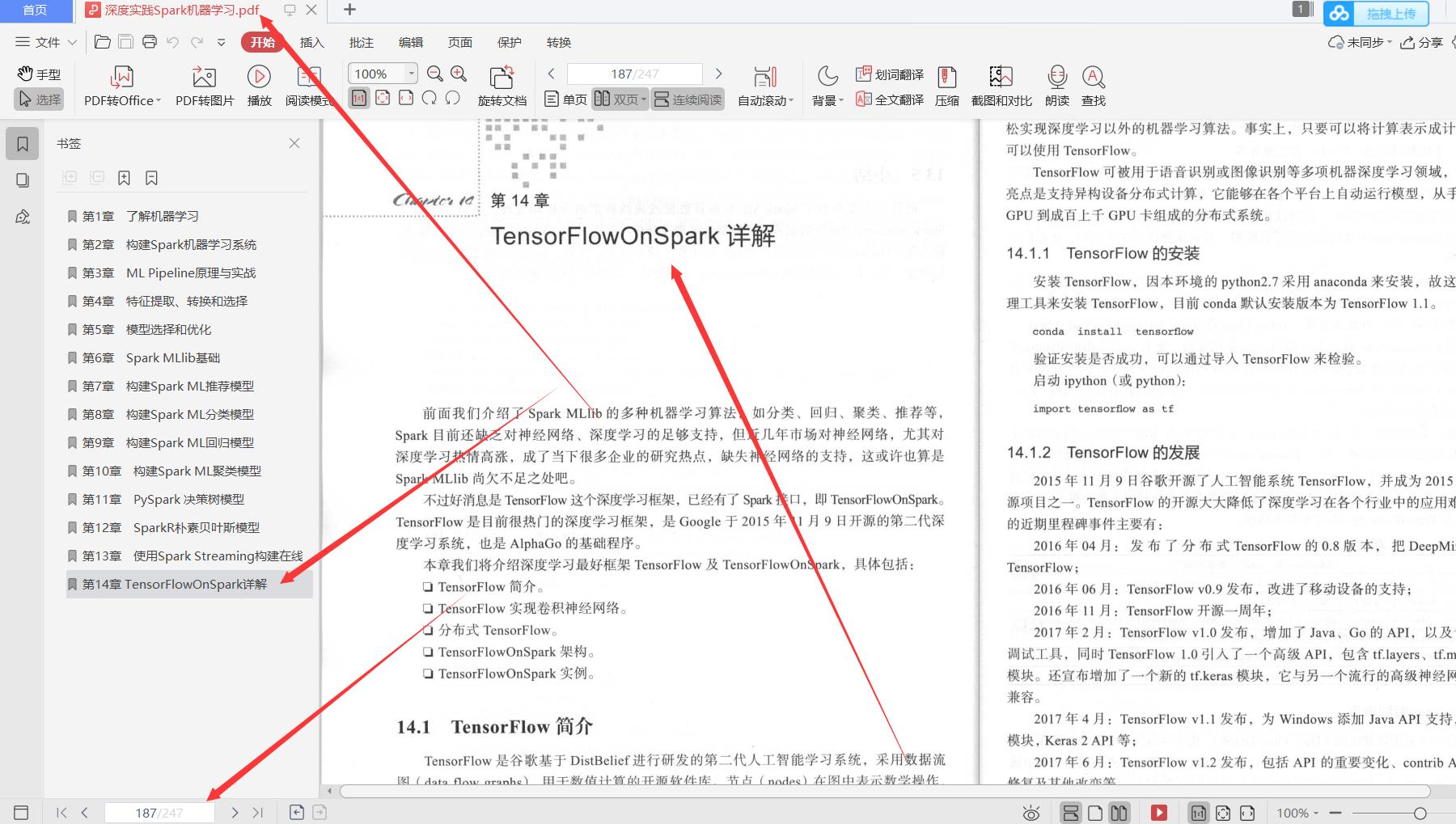Click the 旋转文档 rotate document tool
The height and width of the screenshot is (824, 1456).
click(502, 87)
